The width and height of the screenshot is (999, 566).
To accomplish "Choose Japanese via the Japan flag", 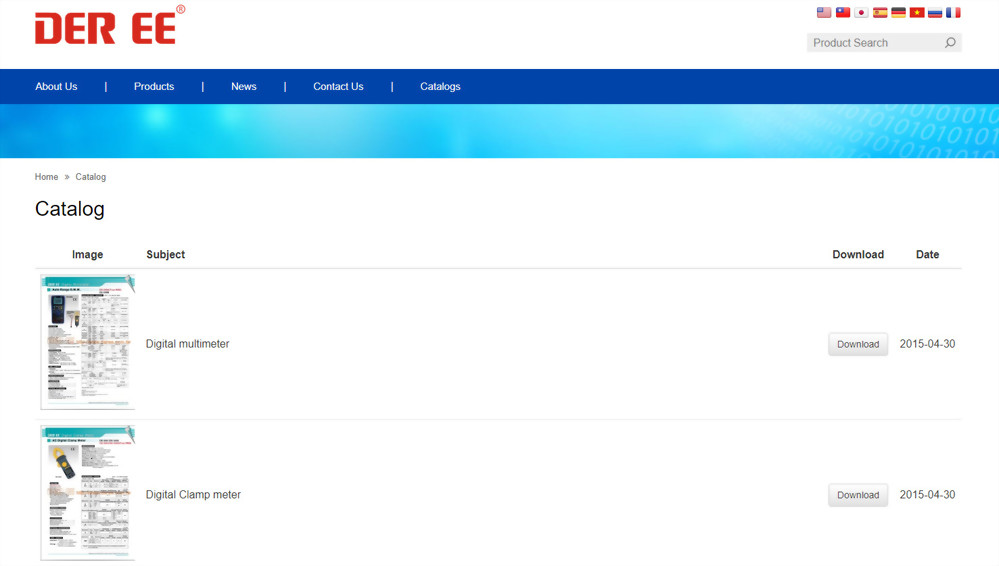I will click(861, 13).
